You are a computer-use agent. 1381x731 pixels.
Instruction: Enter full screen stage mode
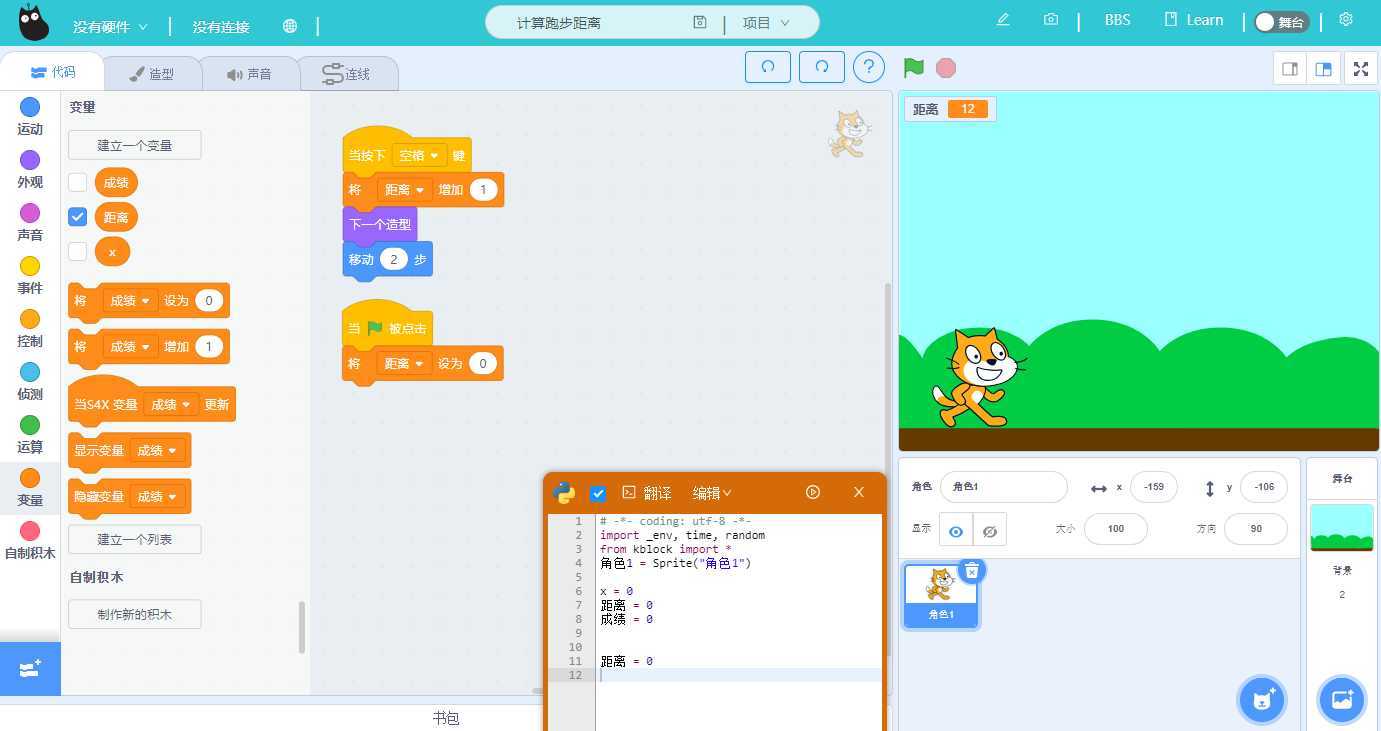(1361, 69)
